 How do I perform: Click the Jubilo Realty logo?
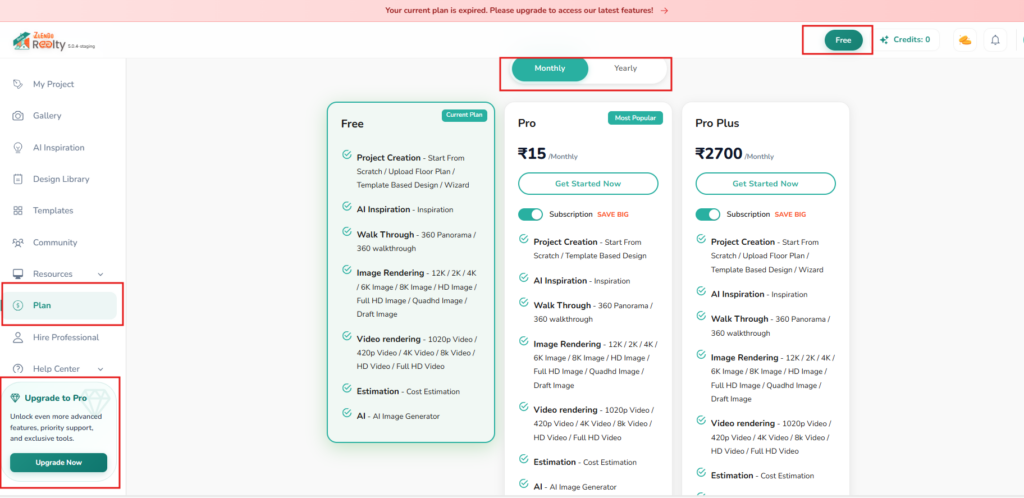(x=42, y=41)
